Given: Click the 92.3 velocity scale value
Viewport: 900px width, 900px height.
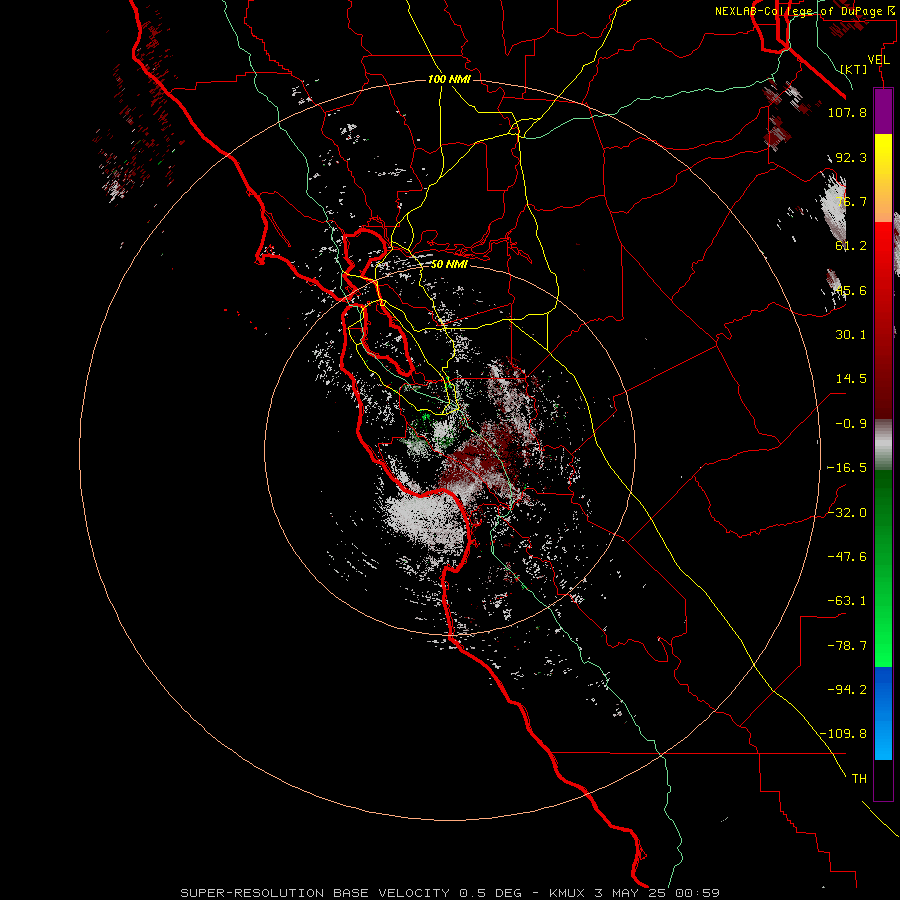Looking at the screenshot, I should pyautogui.click(x=851, y=157).
